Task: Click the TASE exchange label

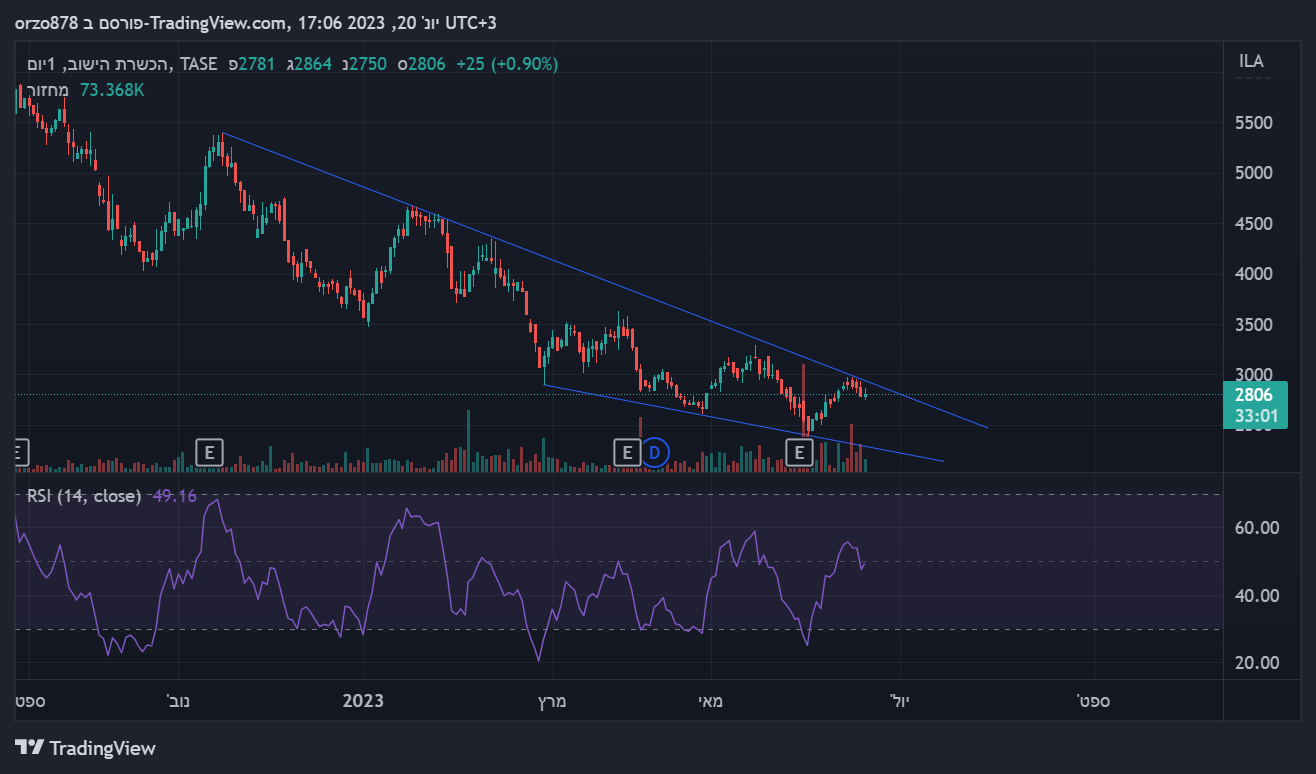Action: 198,64
